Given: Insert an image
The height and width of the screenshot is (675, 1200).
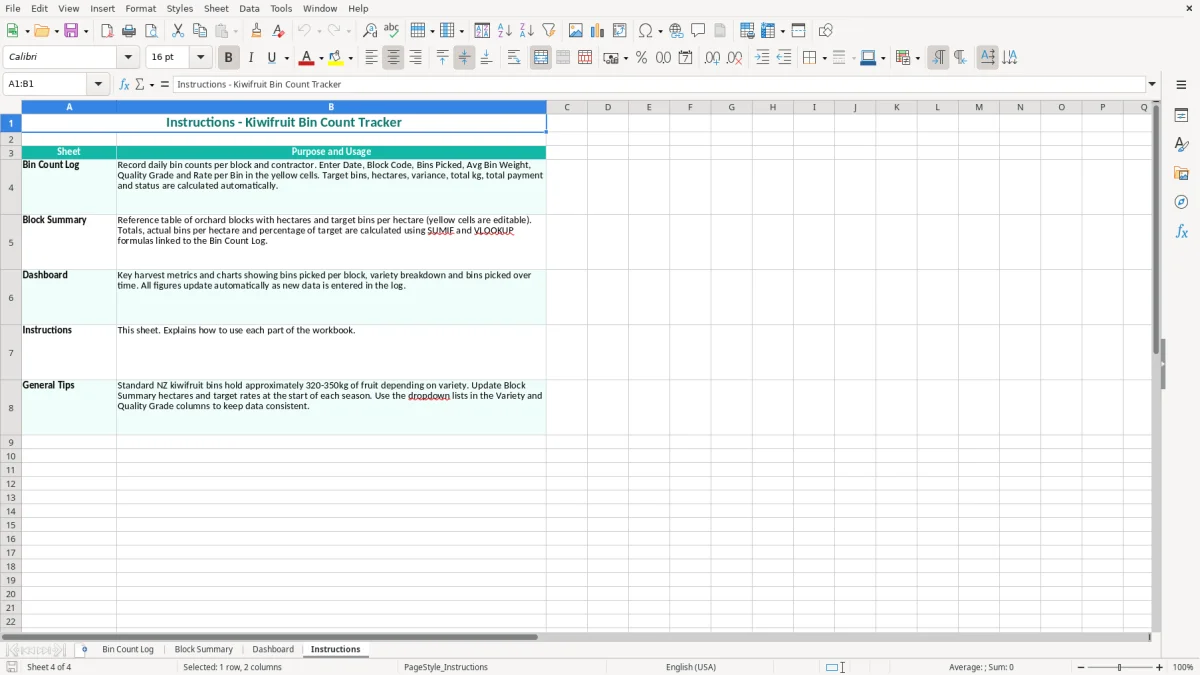Looking at the screenshot, I should [x=576, y=31].
